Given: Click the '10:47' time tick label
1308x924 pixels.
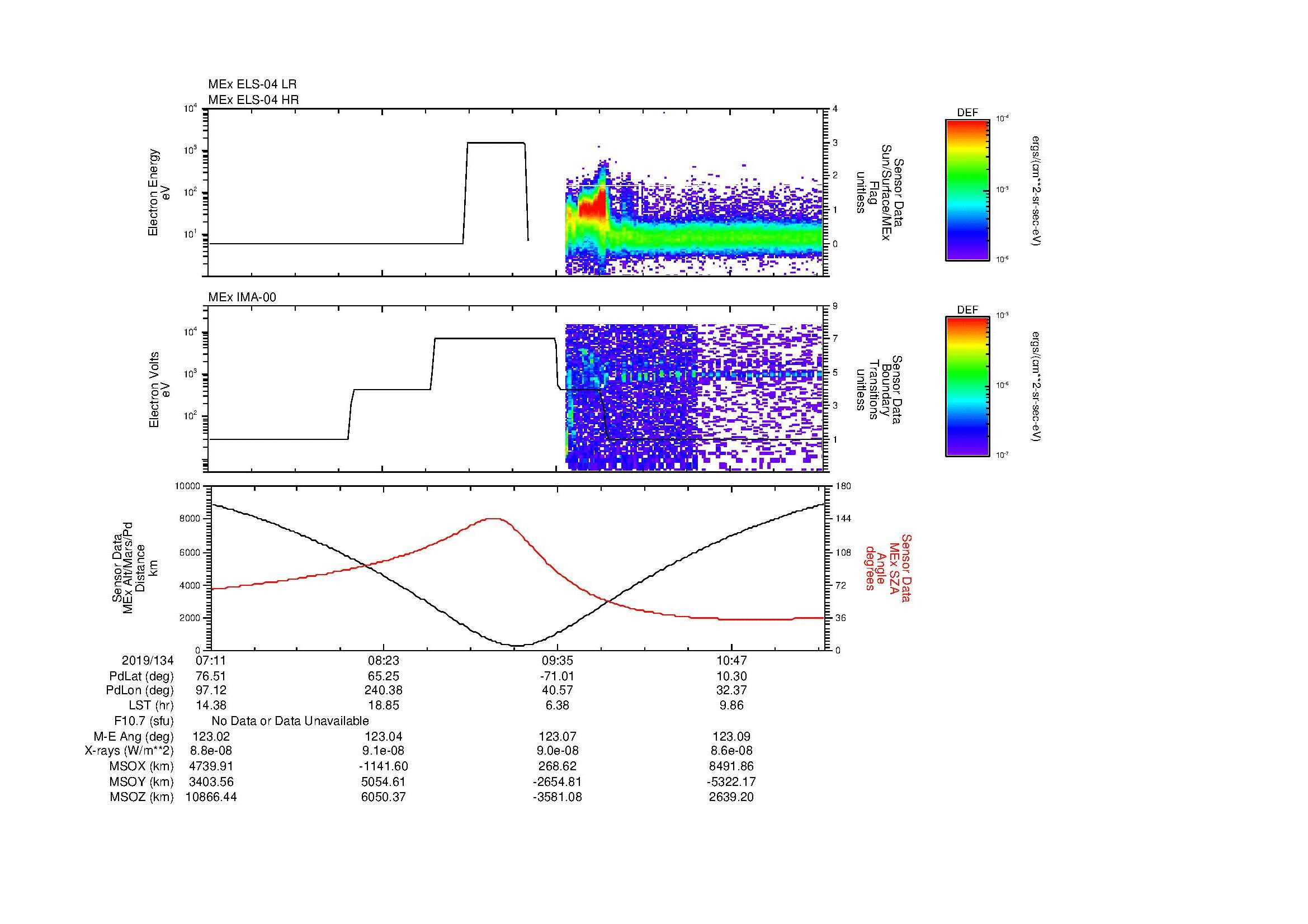Looking at the screenshot, I should [x=731, y=660].
